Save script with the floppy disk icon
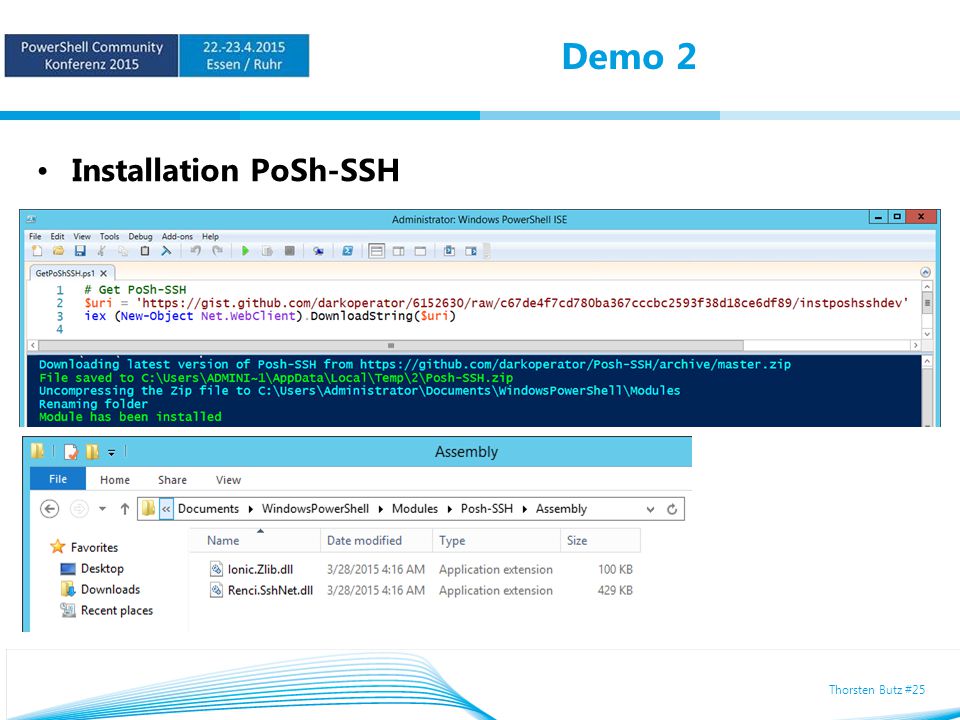The width and height of the screenshot is (960, 720). 80,251
